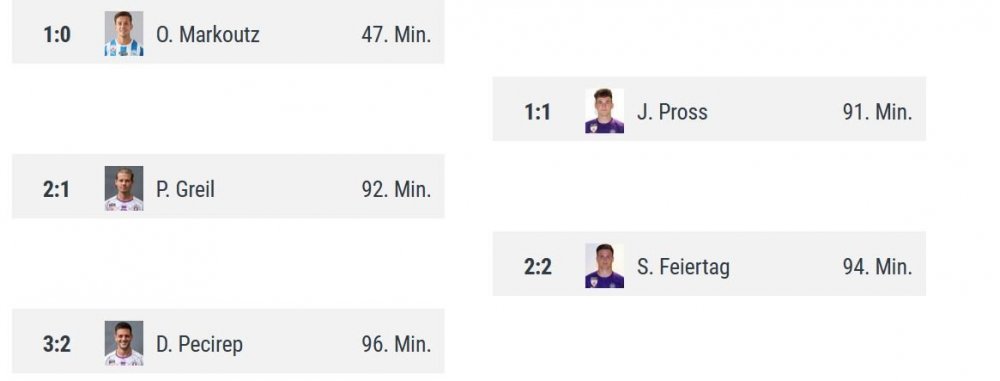Screen dimensions: 1000x381
Task: Select the 96. Min. goal time
Action: pos(396,345)
